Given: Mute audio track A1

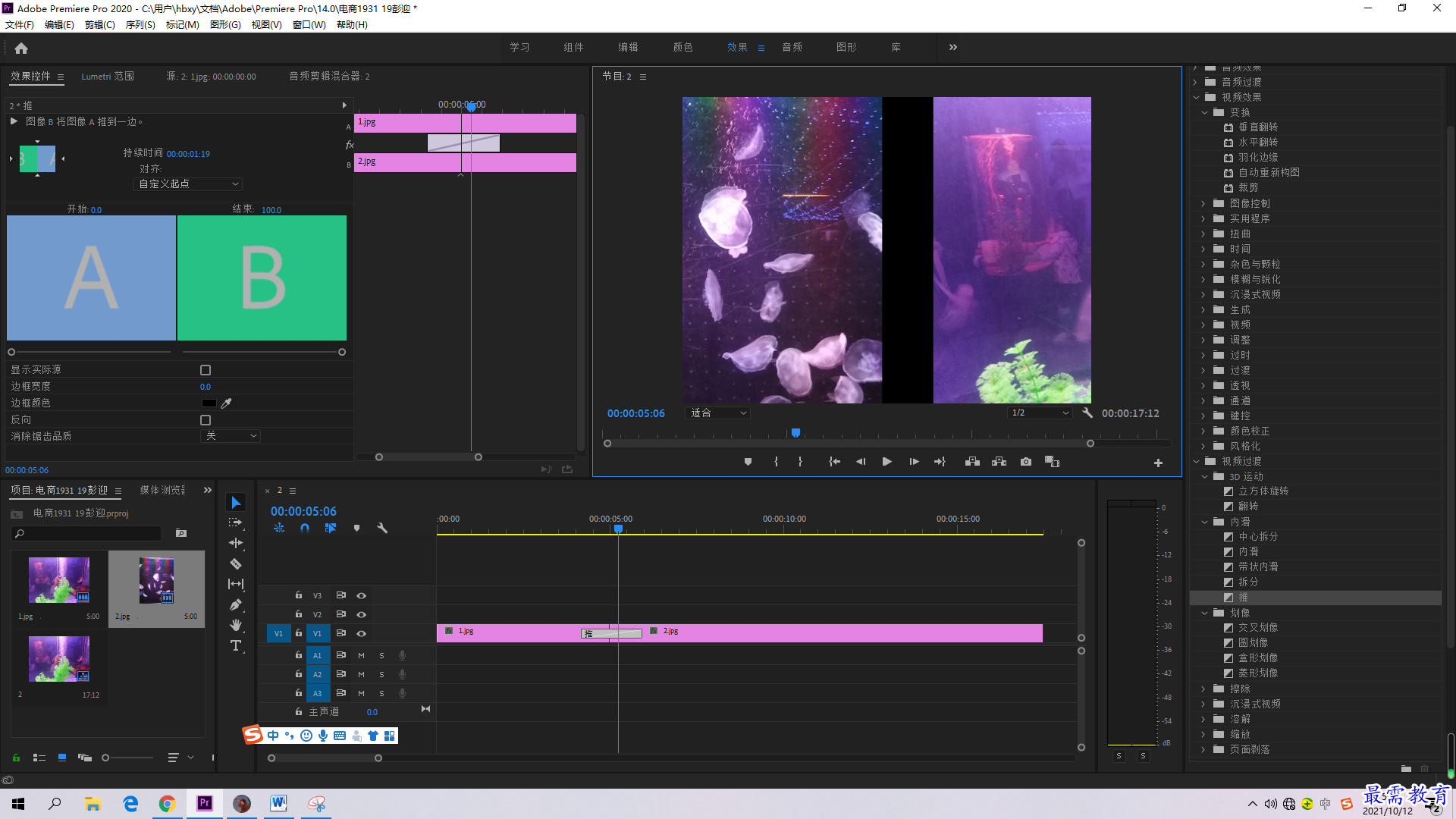Looking at the screenshot, I should [x=361, y=655].
